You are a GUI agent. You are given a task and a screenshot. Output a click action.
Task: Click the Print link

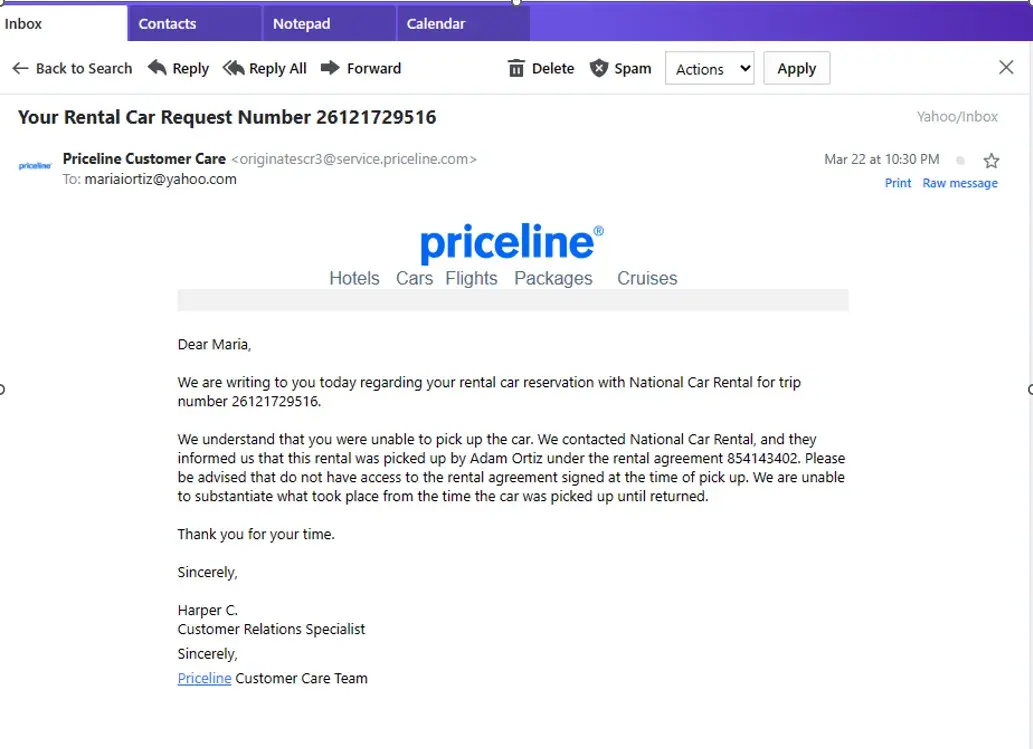tap(898, 183)
